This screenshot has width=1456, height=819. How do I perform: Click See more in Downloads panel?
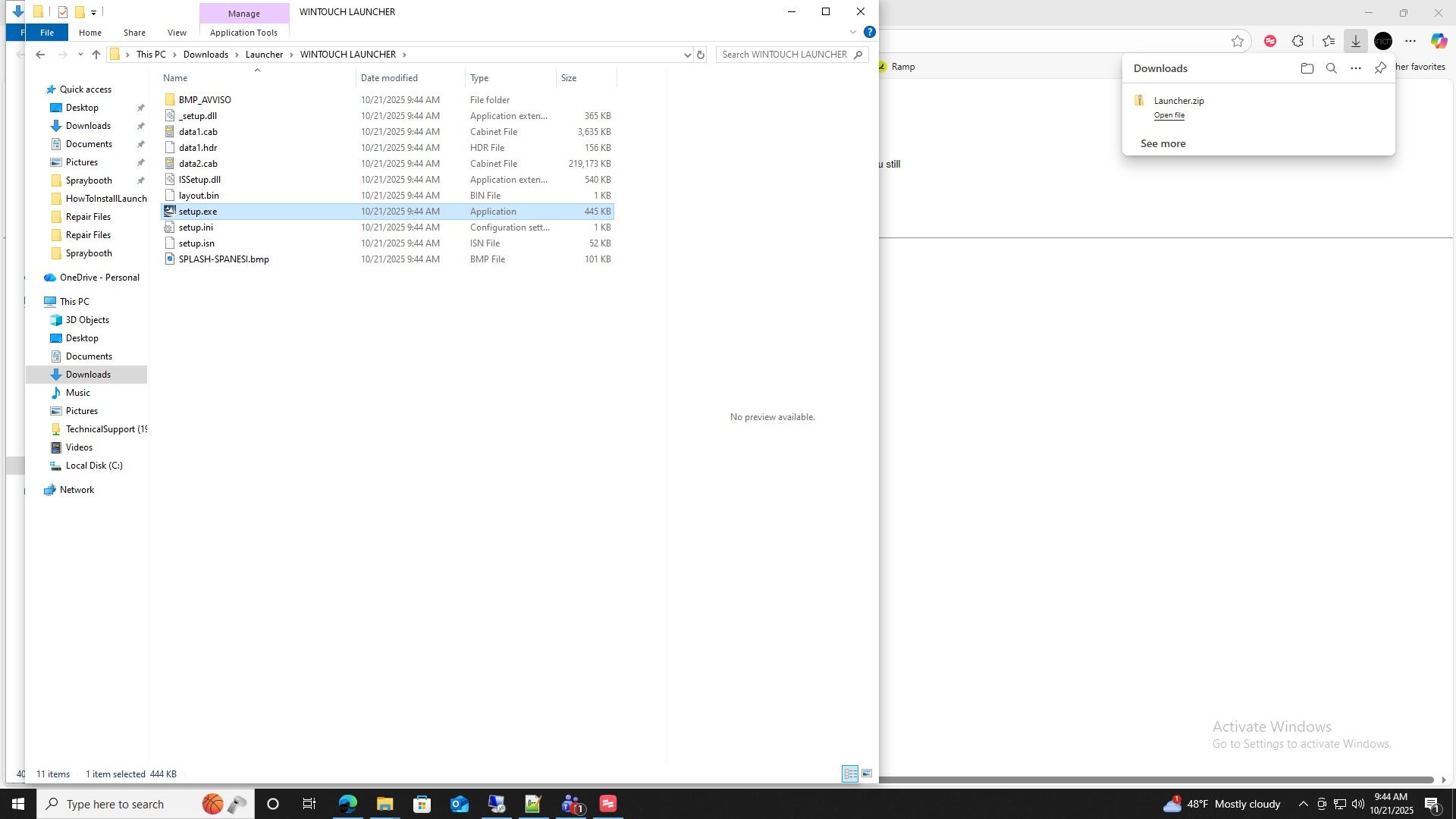tap(1163, 143)
